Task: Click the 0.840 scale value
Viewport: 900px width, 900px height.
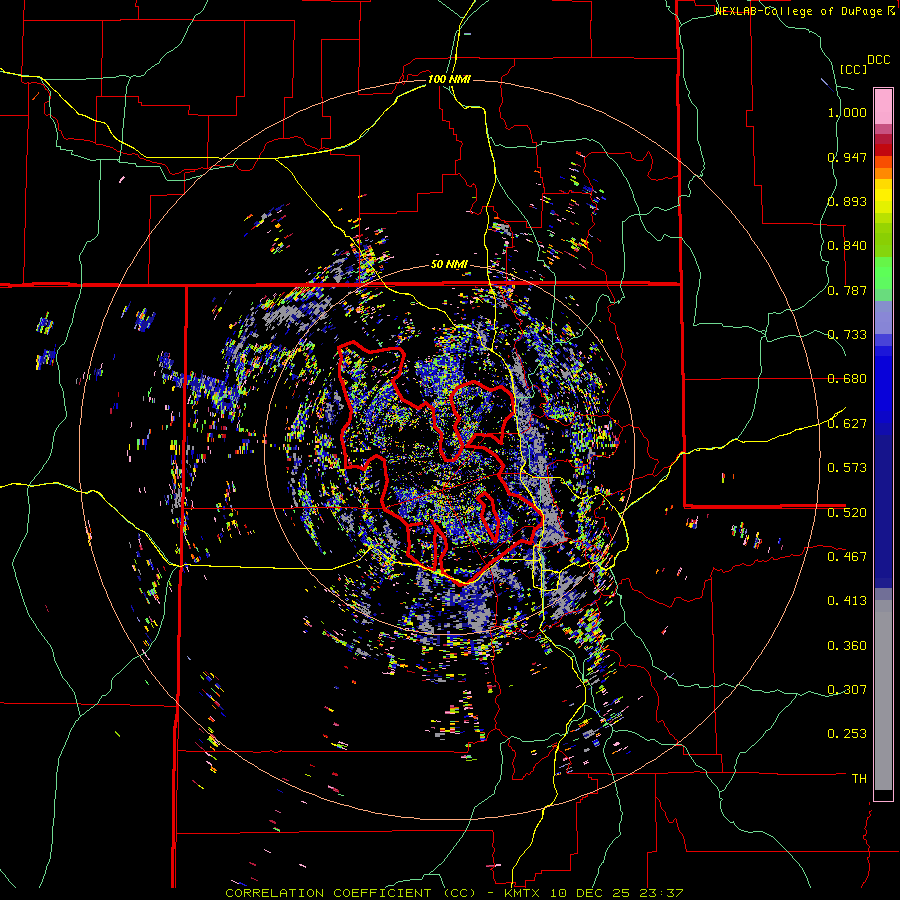Action: (x=847, y=246)
